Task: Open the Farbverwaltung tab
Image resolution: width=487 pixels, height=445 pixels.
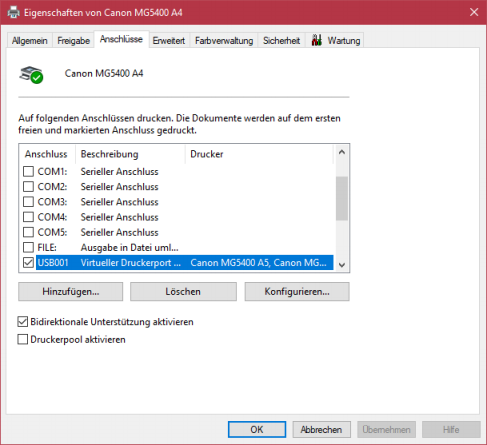Action: click(x=224, y=41)
